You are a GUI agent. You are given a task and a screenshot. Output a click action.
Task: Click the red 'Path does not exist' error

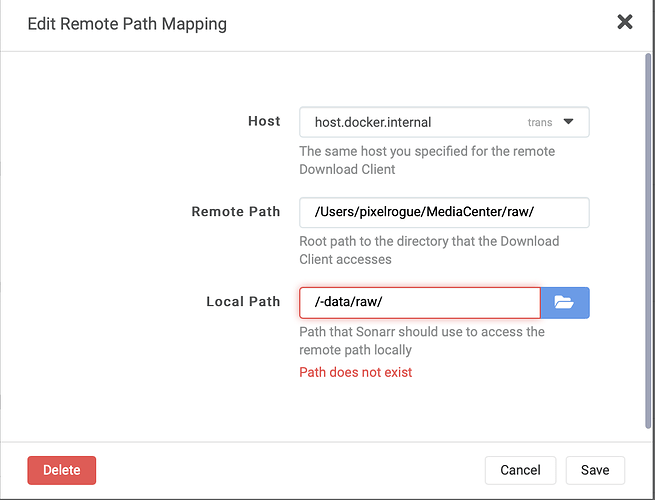355,372
